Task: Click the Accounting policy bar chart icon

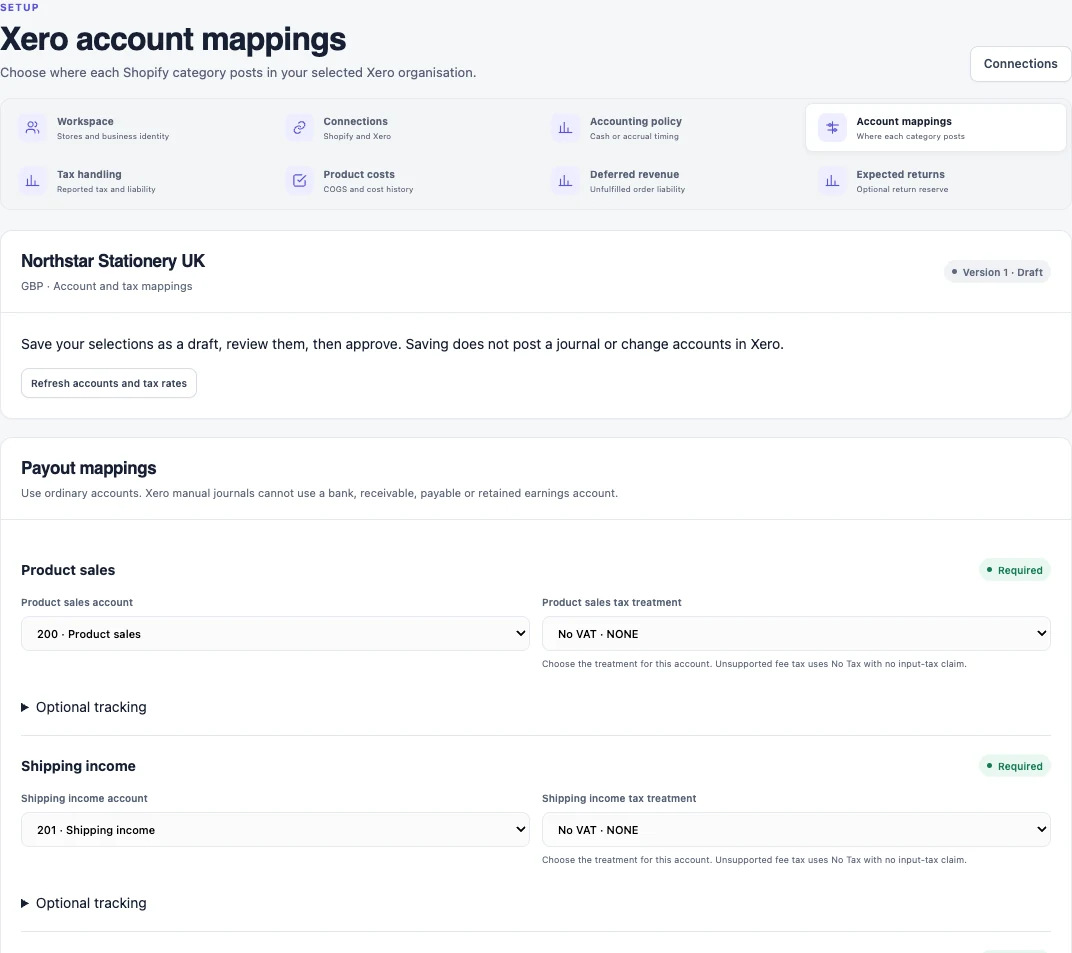Action: click(565, 128)
